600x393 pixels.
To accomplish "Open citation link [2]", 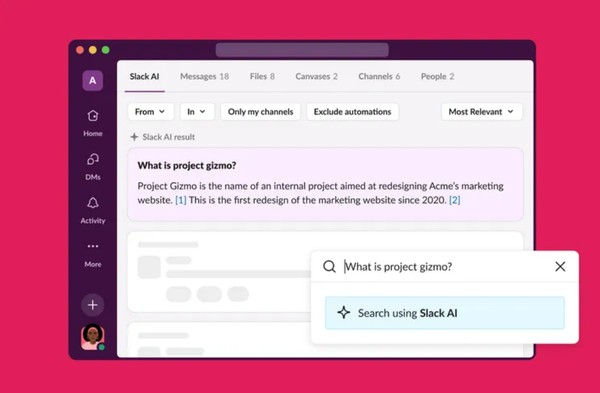I will [x=455, y=200].
